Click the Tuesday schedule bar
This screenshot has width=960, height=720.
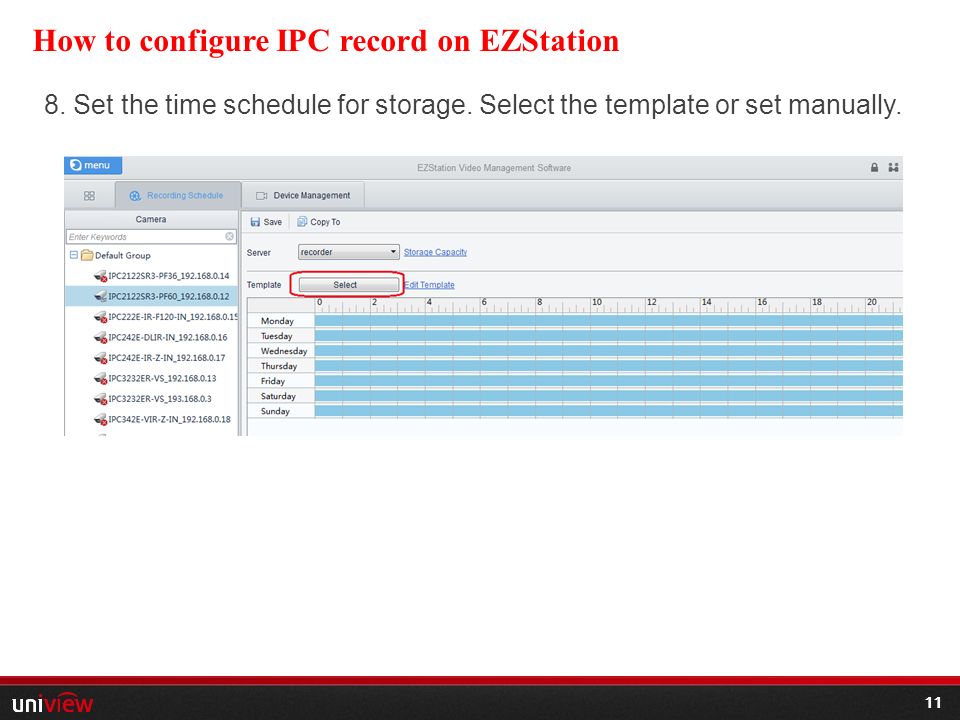click(x=609, y=336)
